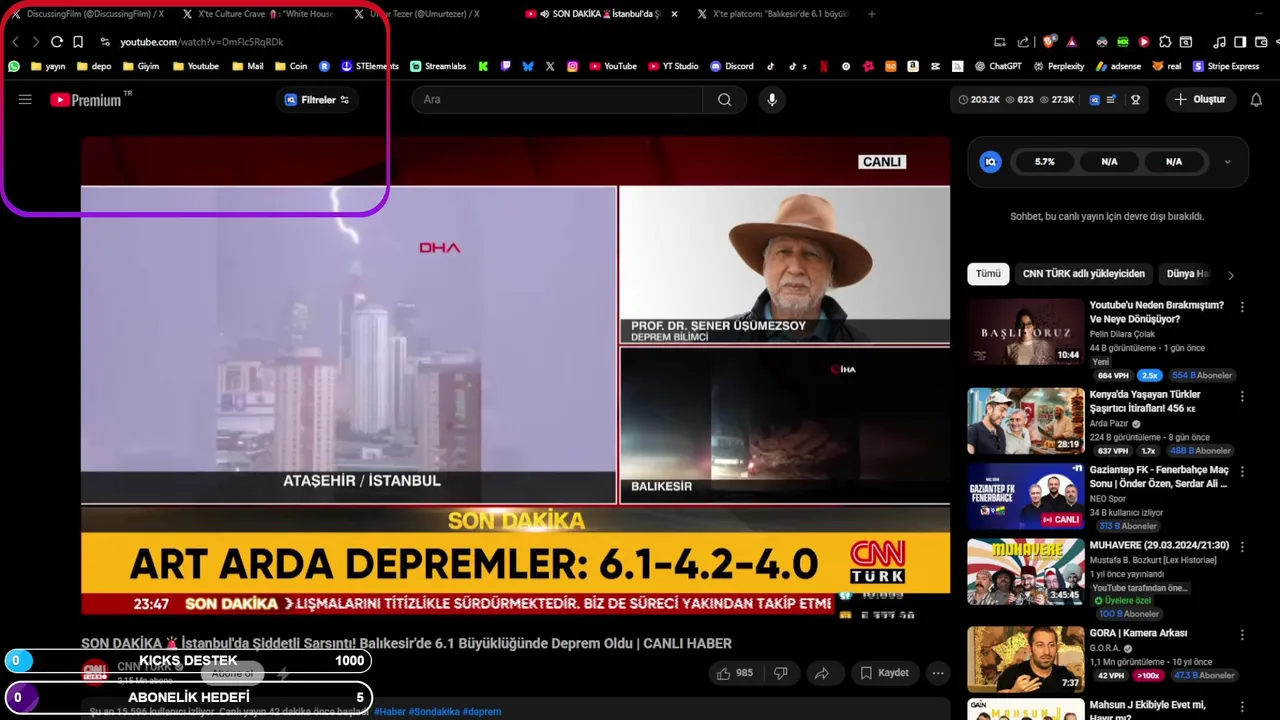Open the Amazon bookmark icon
1280x720 pixels.
[x=913, y=66]
